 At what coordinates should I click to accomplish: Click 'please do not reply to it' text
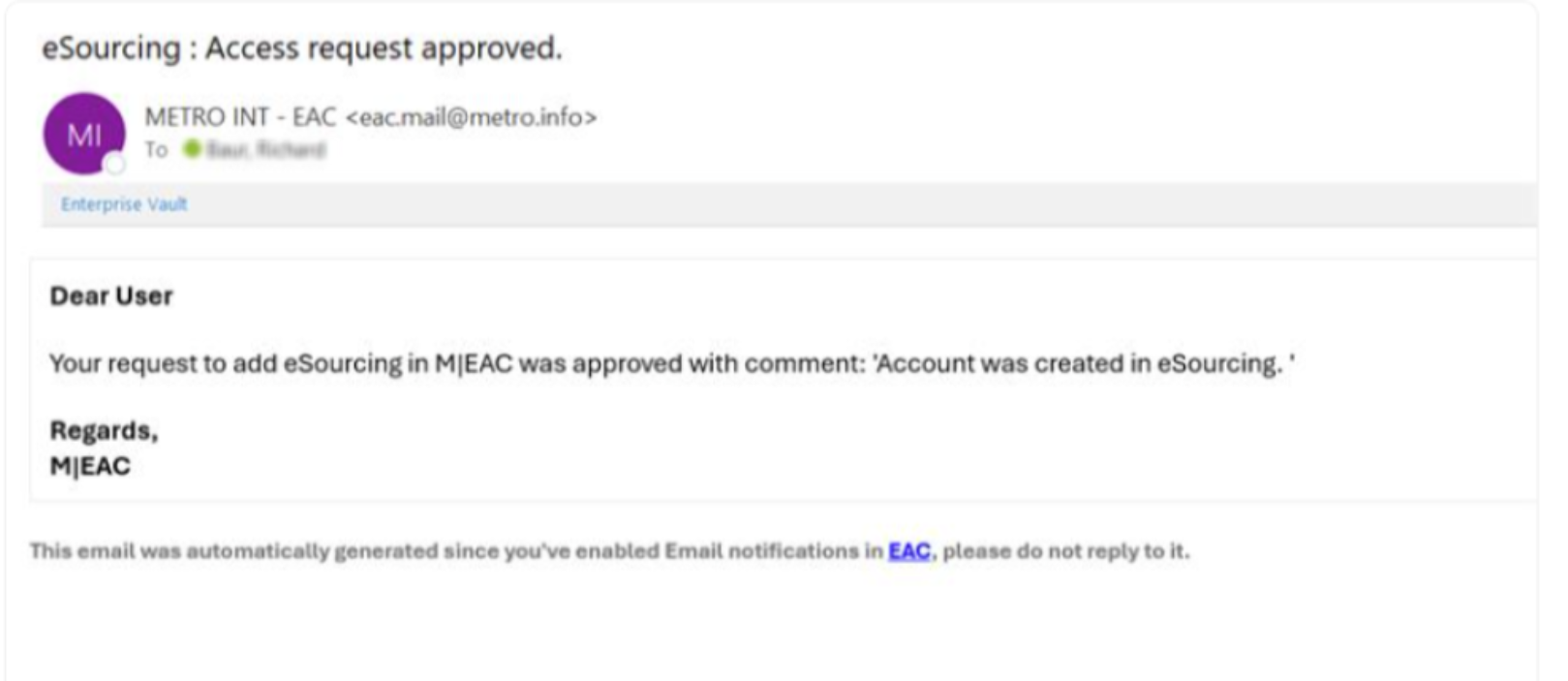point(1065,551)
